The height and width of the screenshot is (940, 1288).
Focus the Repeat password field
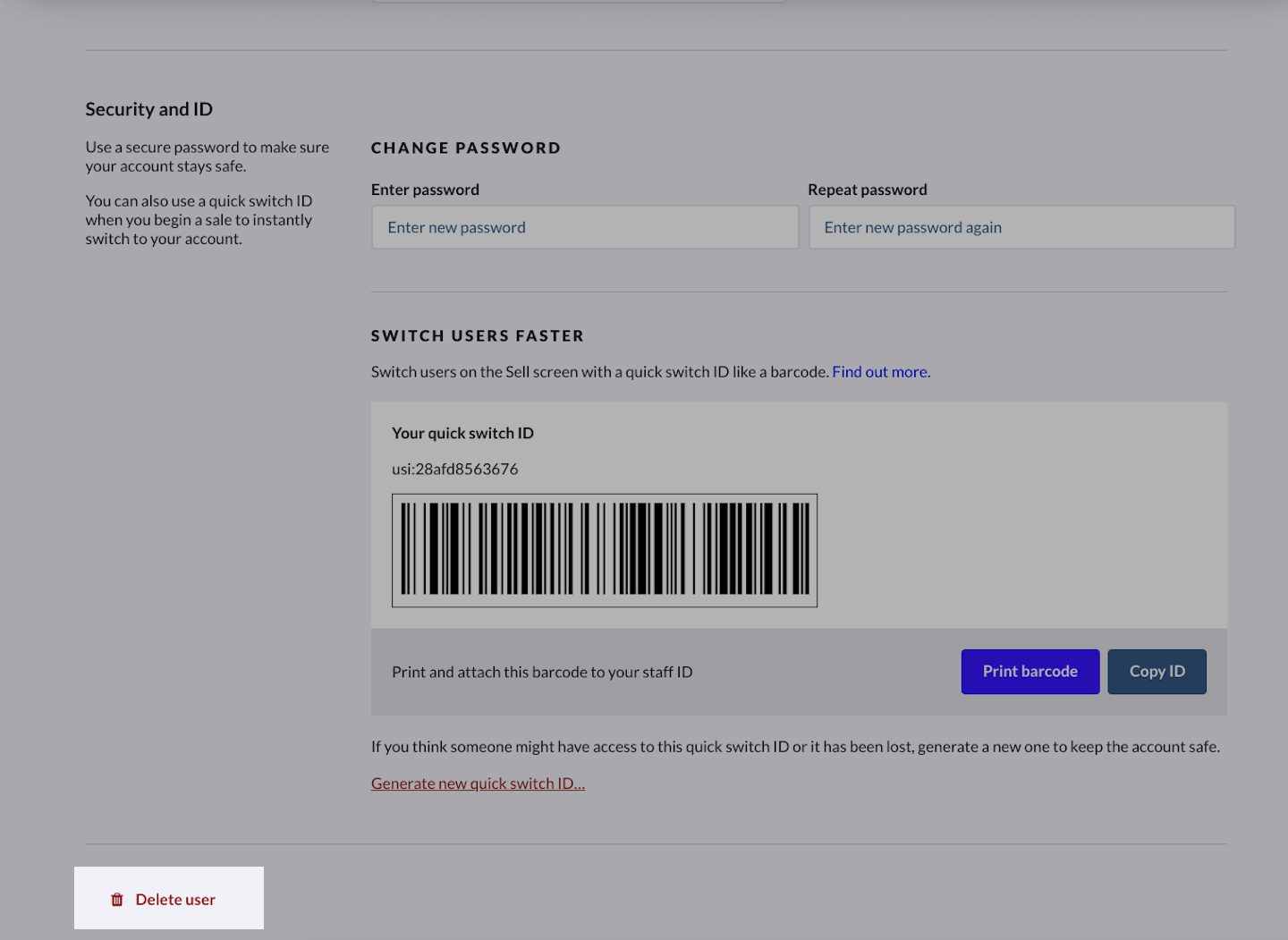[x=1021, y=227]
